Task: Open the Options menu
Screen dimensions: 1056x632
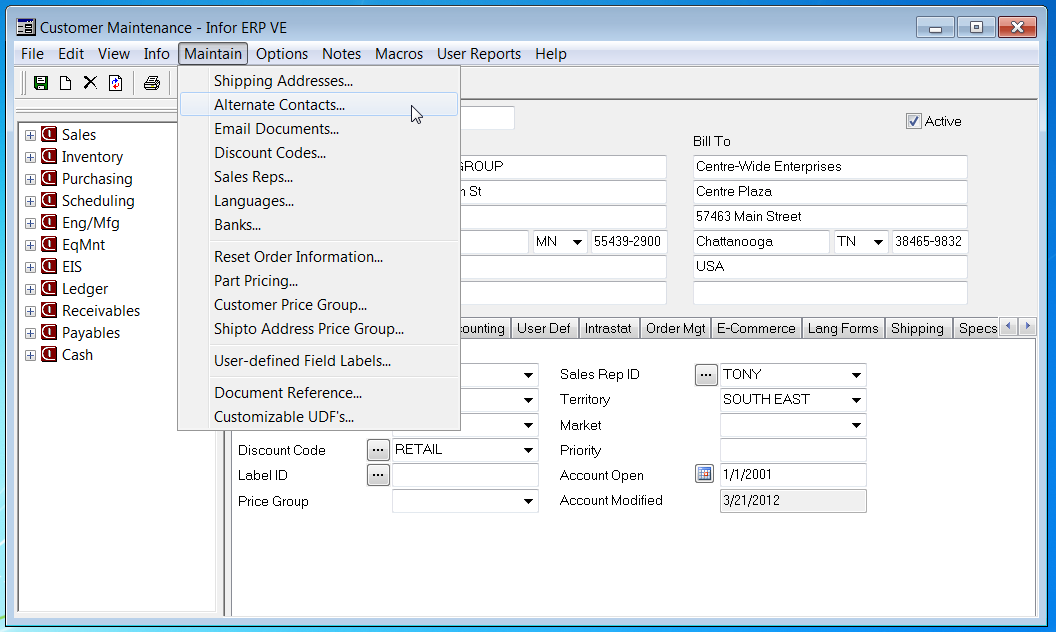Action: click(282, 54)
